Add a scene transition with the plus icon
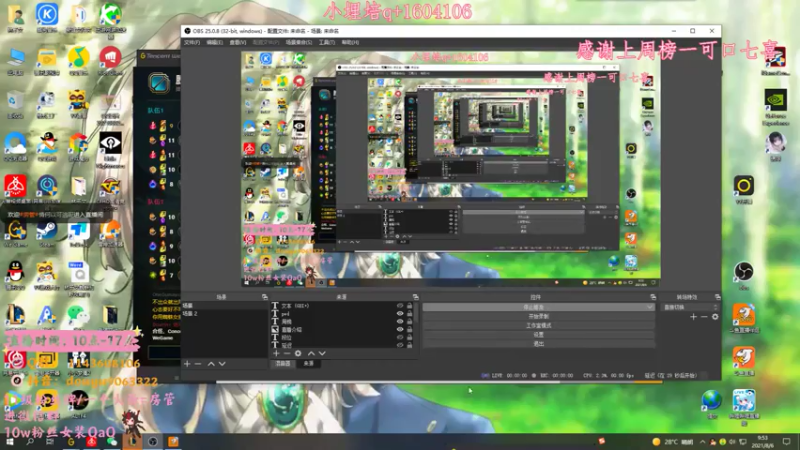Viewport: 800px width, 450px height. 693,317
